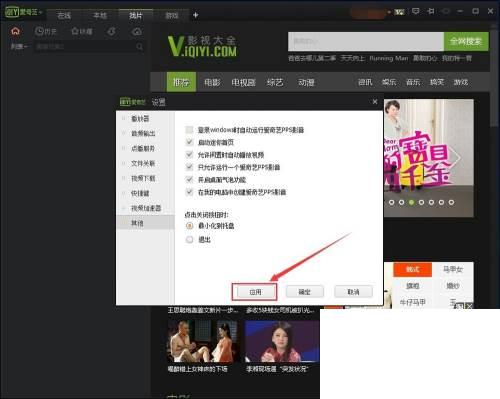Open the iQIYI main menu dropdown arrow
The height and width of the screenshot is (399, 500).
(x=40, y=13)
